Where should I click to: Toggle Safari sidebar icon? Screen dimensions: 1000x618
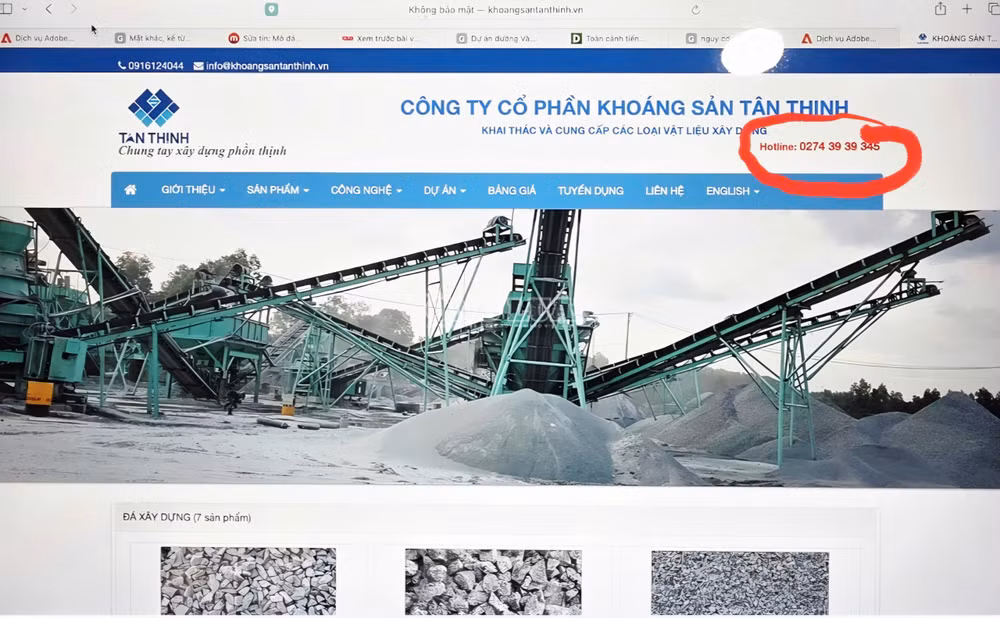pyautogui.click(x=6, y=9)
